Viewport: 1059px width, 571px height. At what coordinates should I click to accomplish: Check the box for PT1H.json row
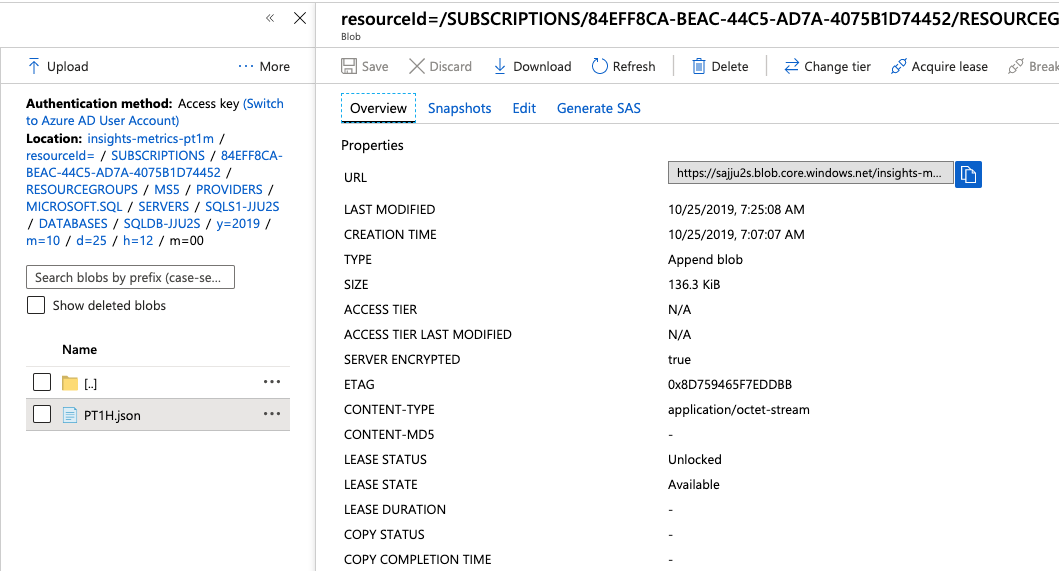coord(42,414)
